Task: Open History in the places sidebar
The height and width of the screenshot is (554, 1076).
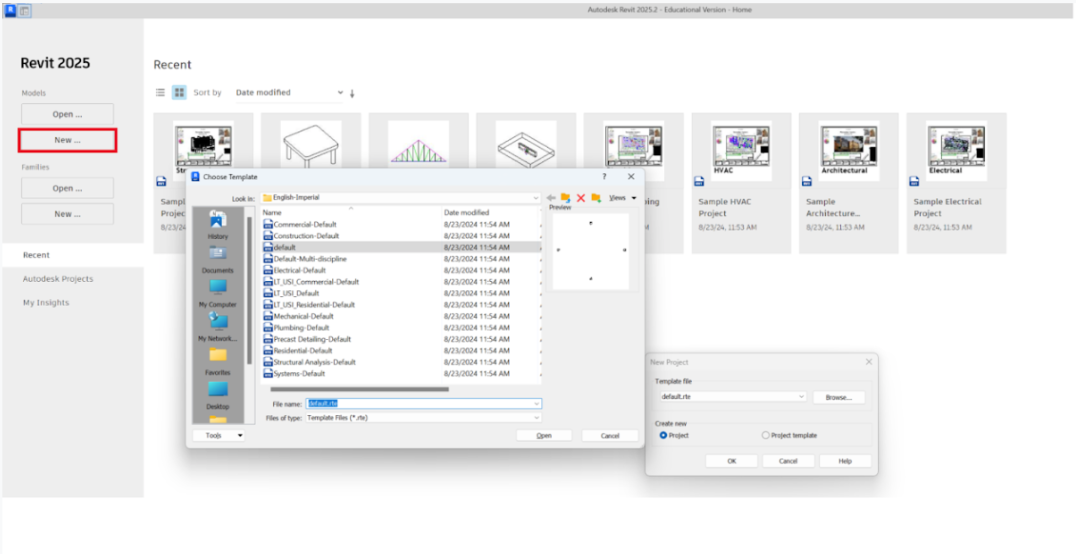Action: tap(218, 225)
